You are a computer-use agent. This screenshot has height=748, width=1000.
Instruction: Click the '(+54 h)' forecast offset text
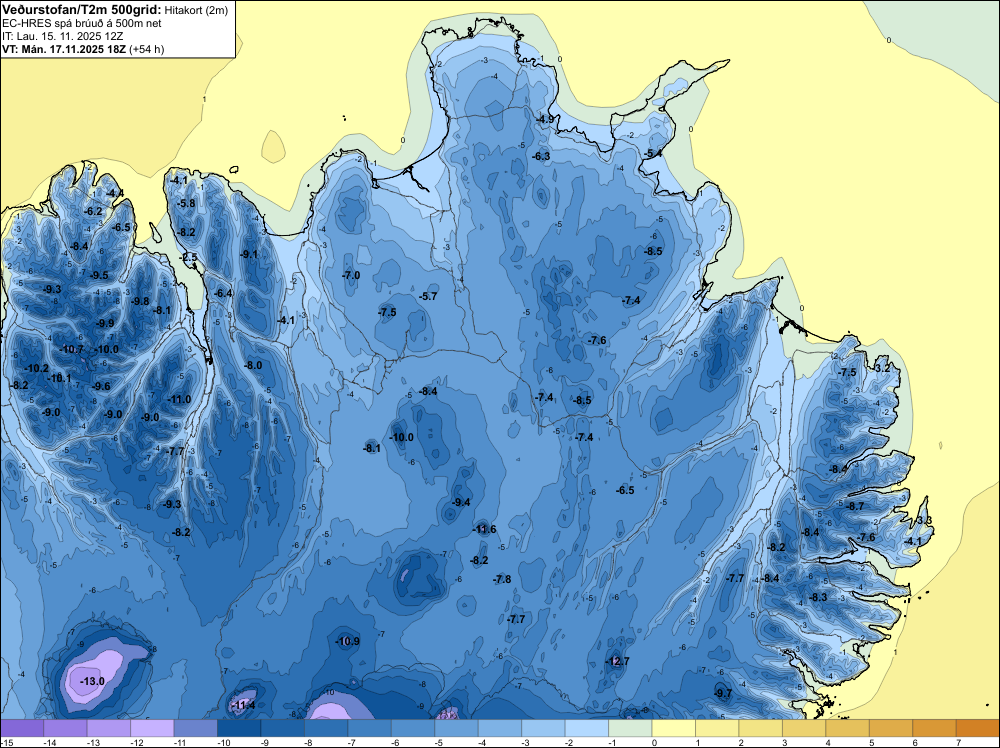pos(147,49)
